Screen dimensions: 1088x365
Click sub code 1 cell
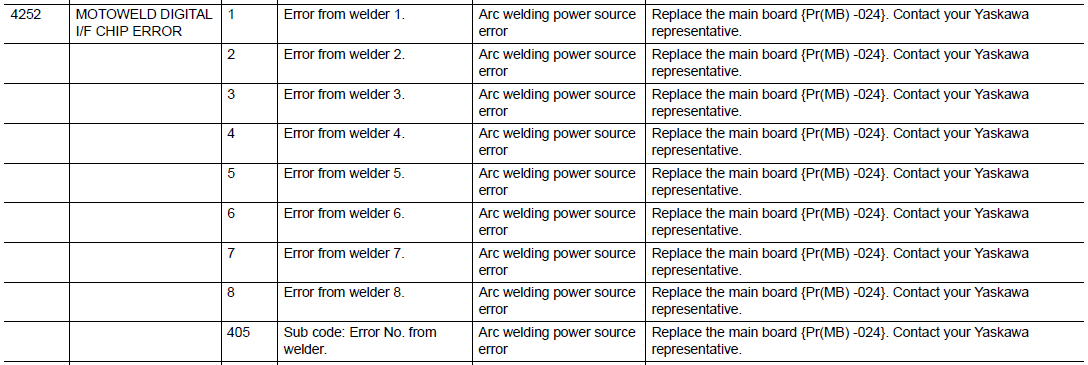coord(249,24)
